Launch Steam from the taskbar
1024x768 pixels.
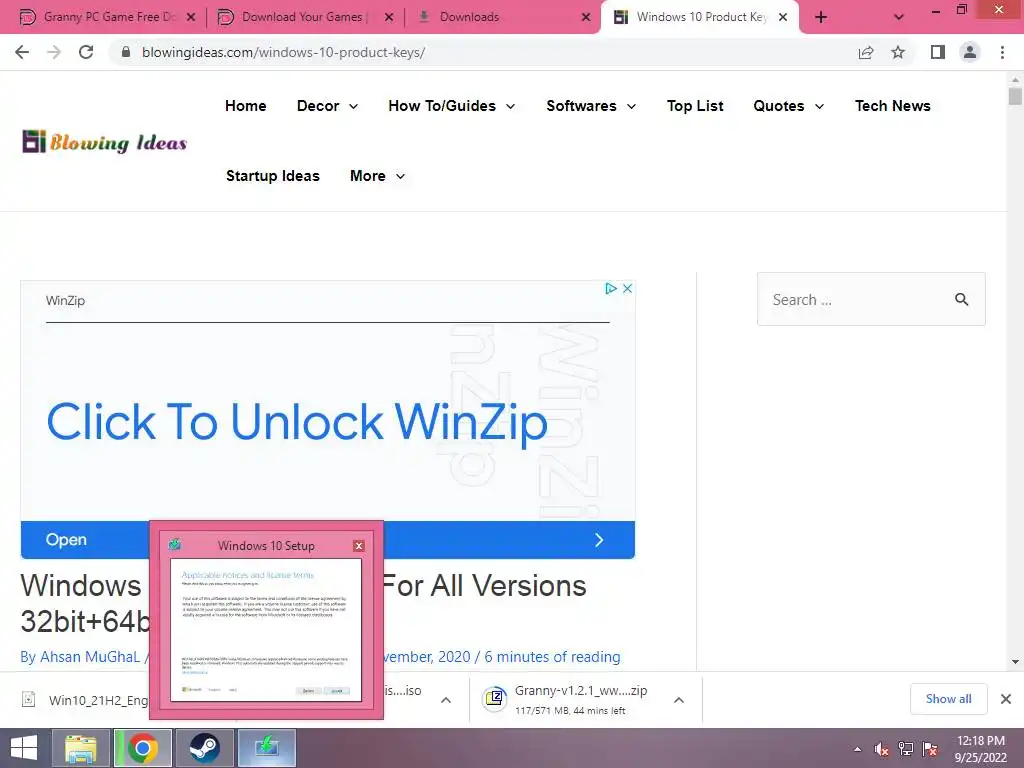pyautogui.click(x=204, y=748)
